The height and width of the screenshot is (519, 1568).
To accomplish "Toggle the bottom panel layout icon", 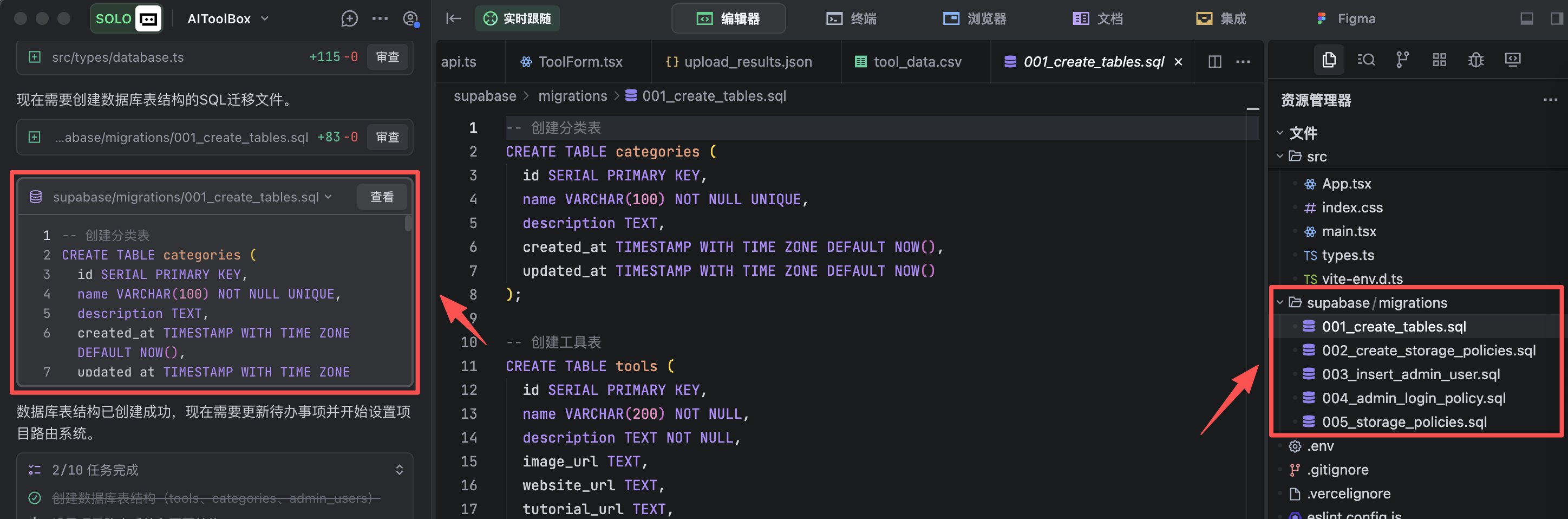I will [1526, 19].
